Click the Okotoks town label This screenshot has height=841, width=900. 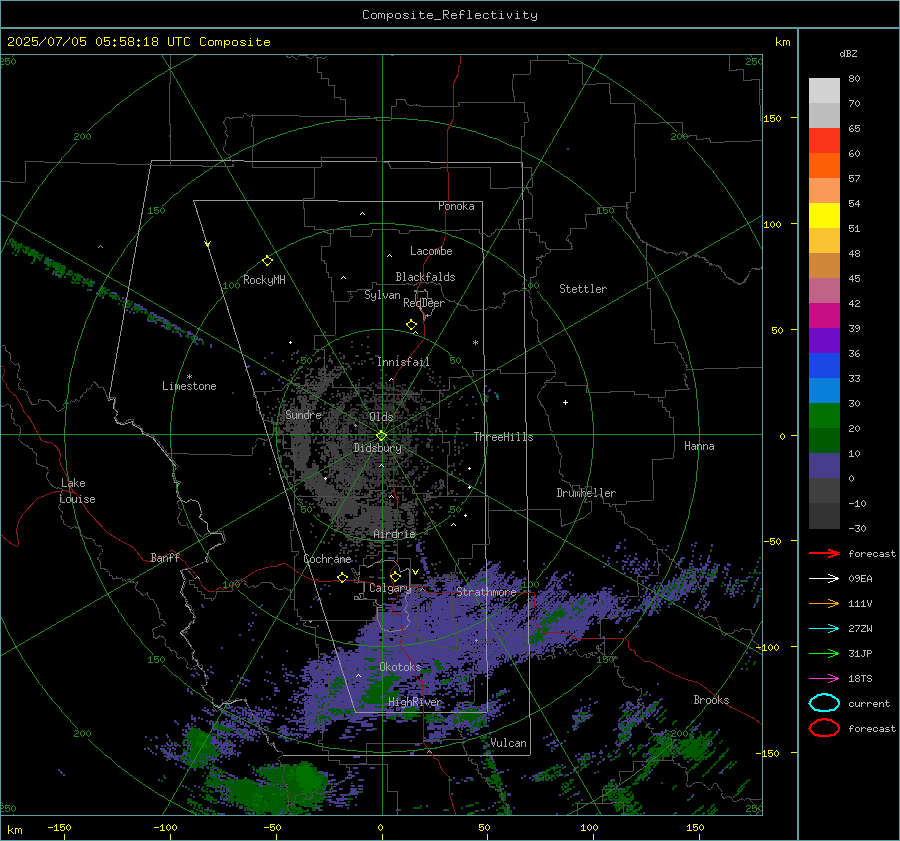click(400, 667)
